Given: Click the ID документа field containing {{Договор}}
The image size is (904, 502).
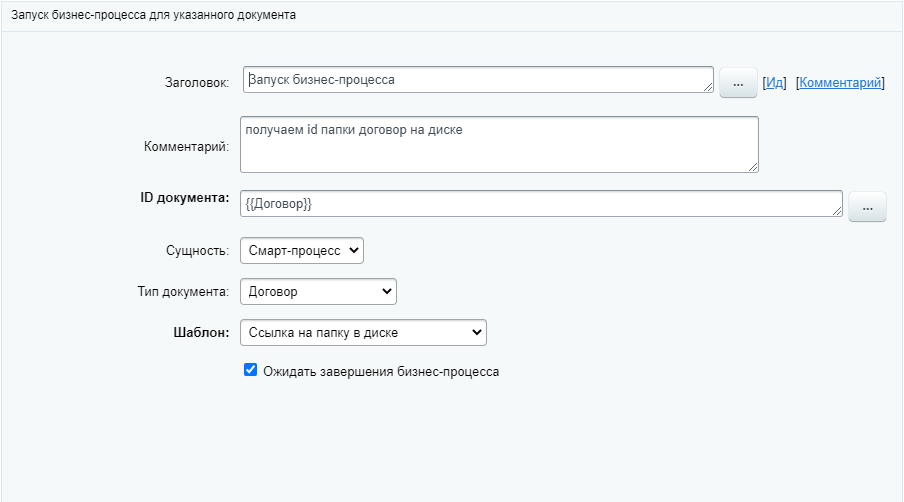Looking at the screenshot, I should point(540,203).
